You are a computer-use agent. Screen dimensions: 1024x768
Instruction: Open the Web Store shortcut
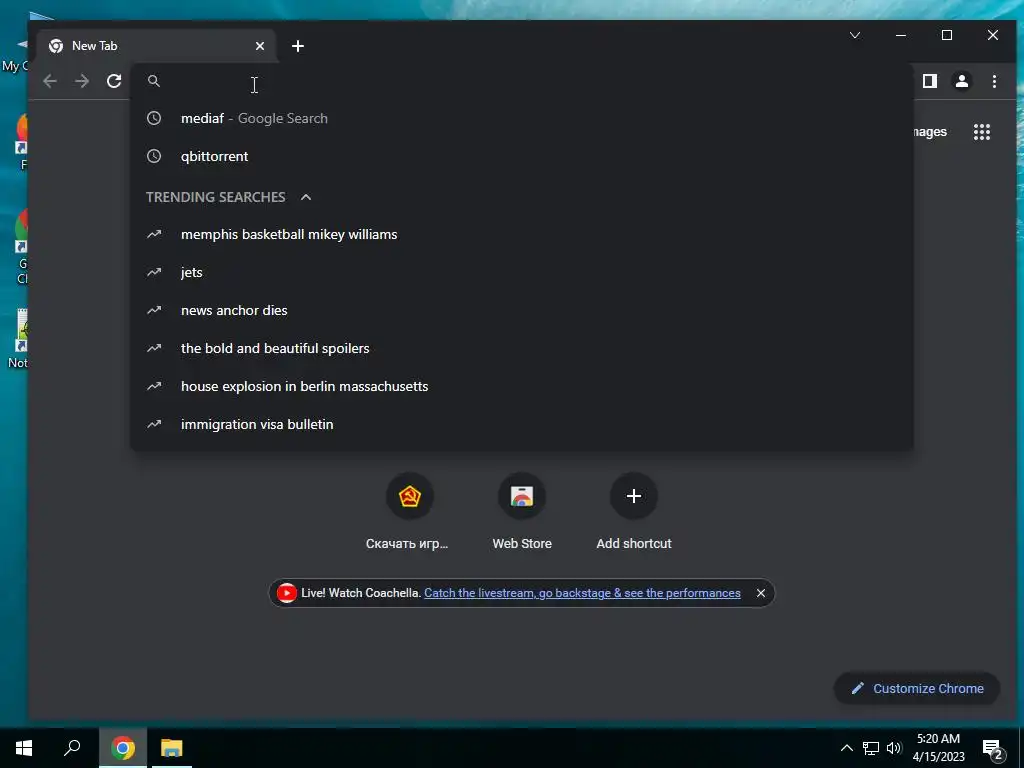[x=522, y=511]
